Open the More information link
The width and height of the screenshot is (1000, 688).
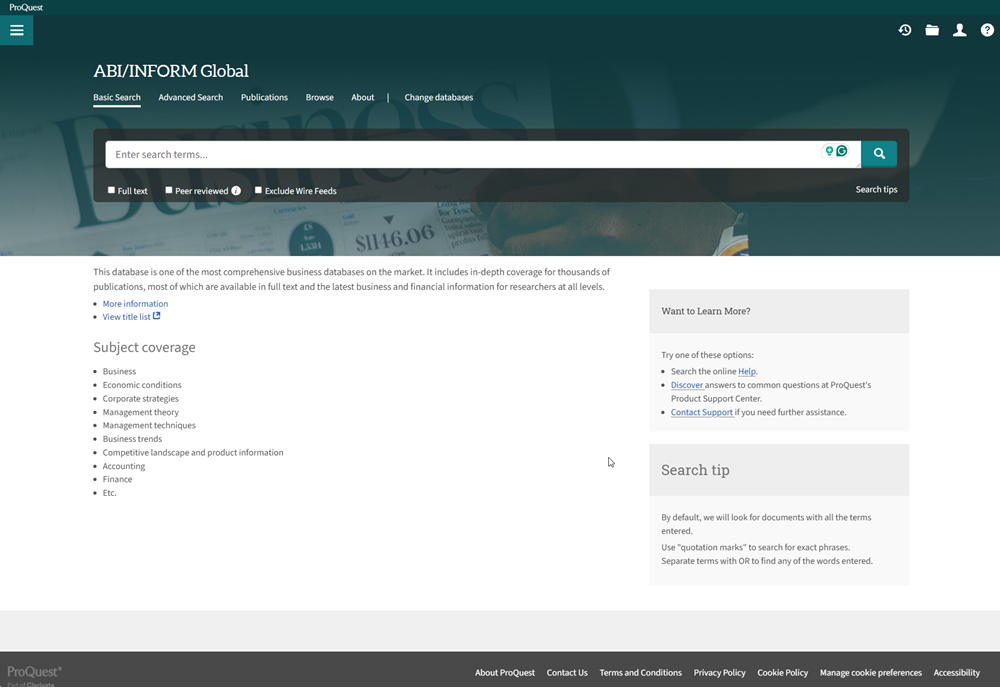click(135, 304)
